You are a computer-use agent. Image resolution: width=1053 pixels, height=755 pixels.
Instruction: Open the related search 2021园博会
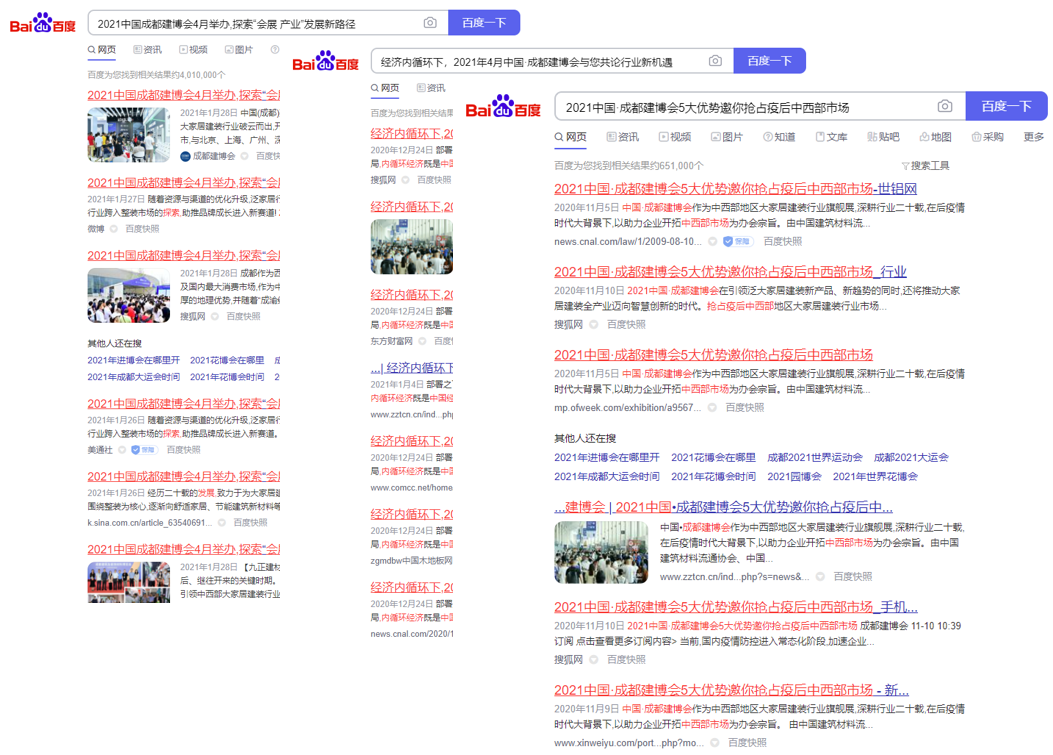pyautogui.click(x=796, y=476)
